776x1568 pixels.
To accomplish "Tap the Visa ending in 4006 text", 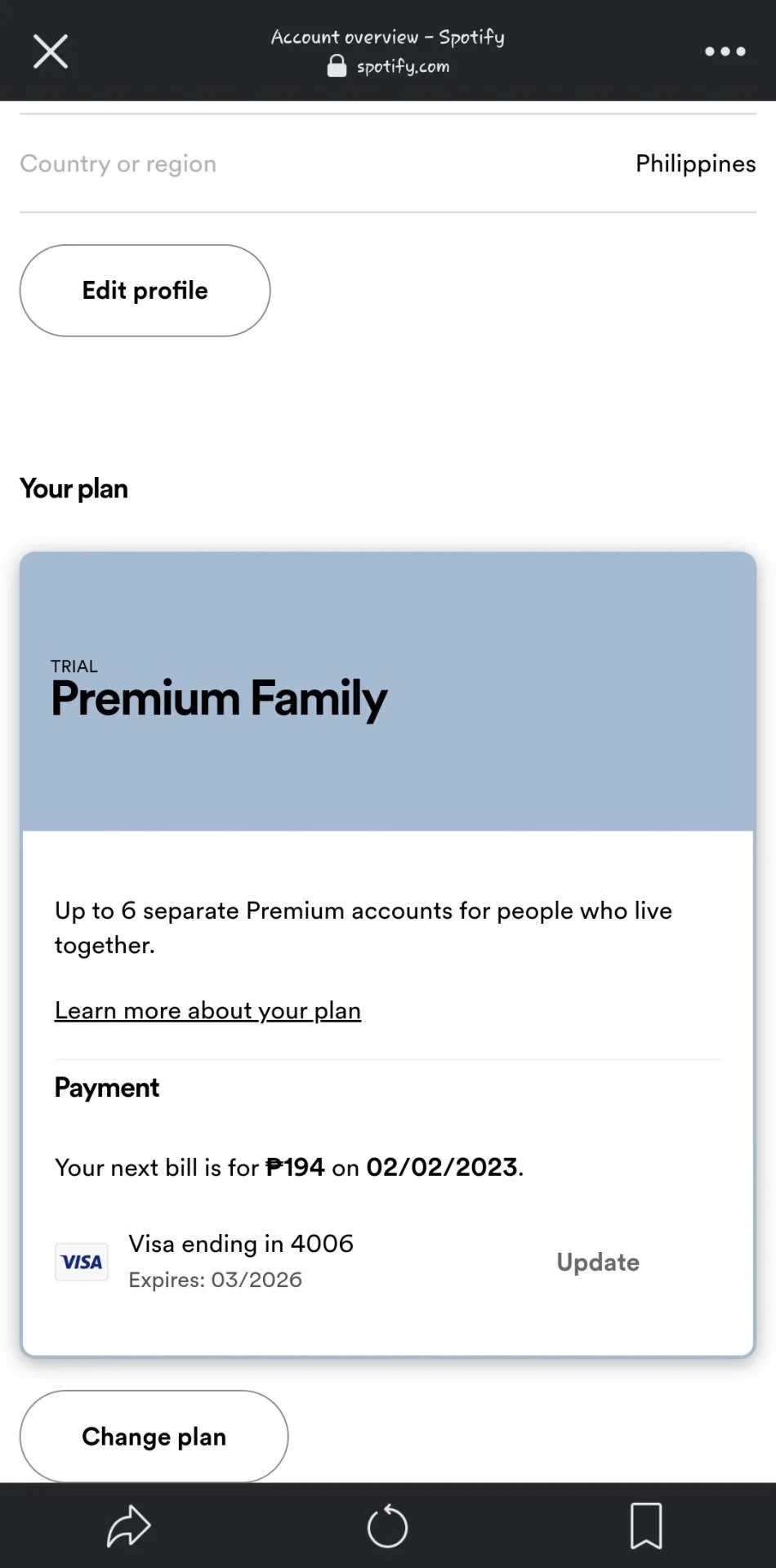I will [241, 1244].
